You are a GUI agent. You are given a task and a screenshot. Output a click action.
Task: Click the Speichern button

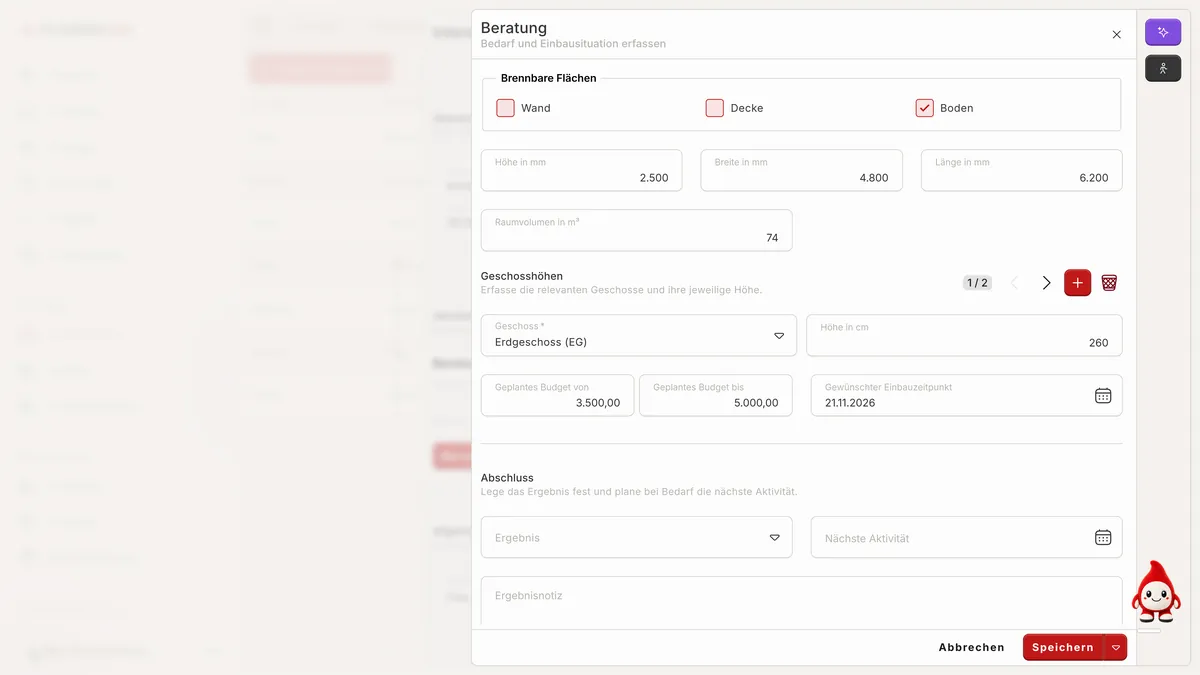1062,647
